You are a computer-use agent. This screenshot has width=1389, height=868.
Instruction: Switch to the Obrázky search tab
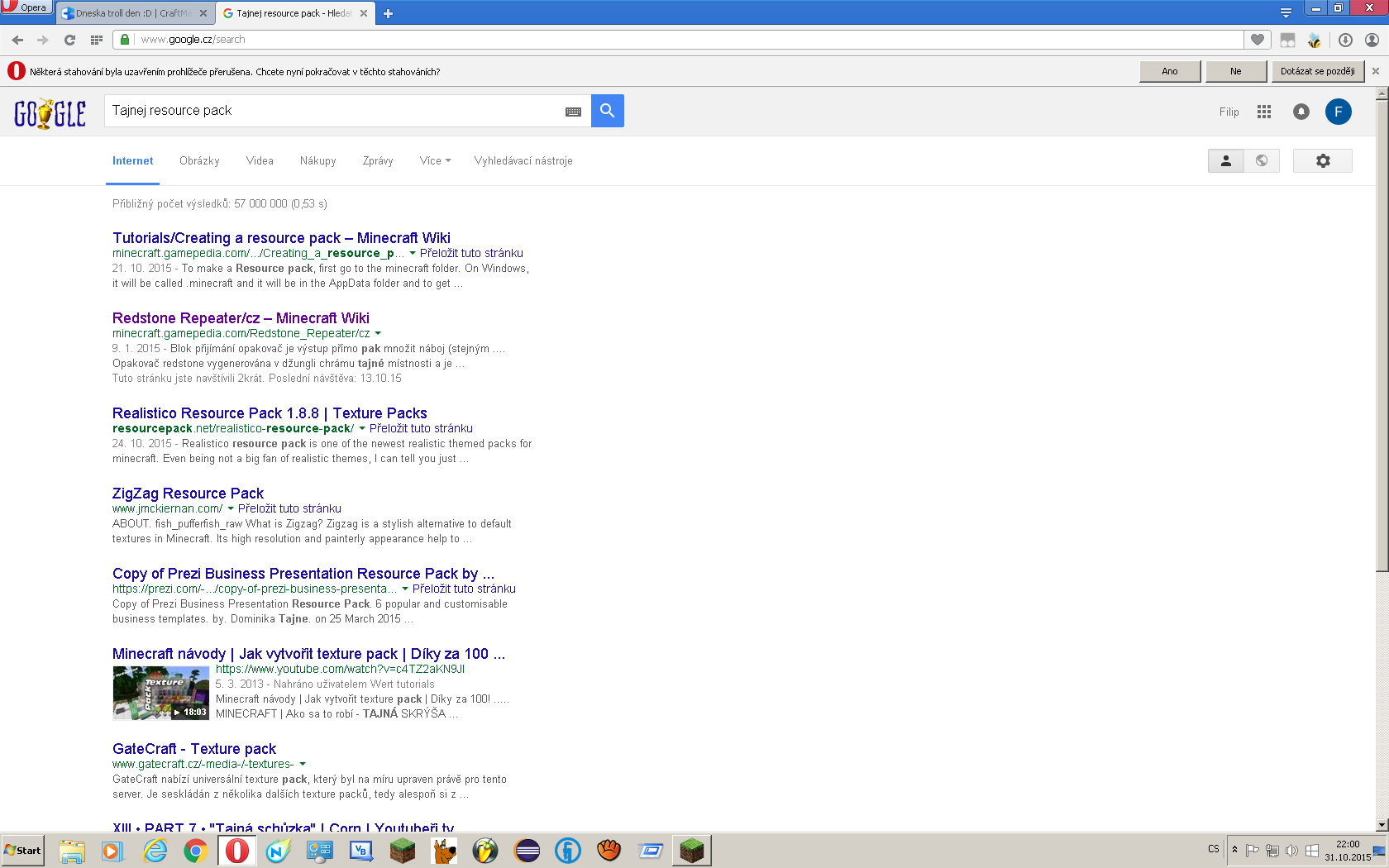[x=199, y=161]
